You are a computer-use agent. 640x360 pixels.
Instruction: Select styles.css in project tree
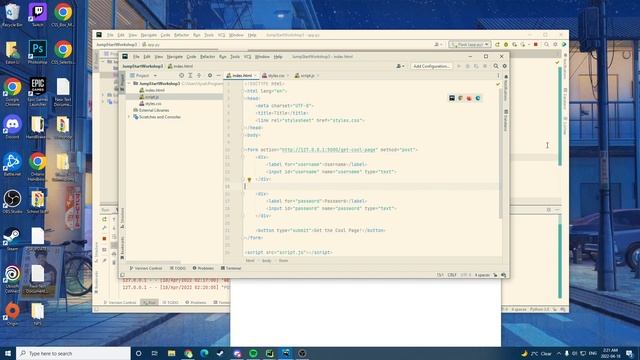[x=153, y=104]
